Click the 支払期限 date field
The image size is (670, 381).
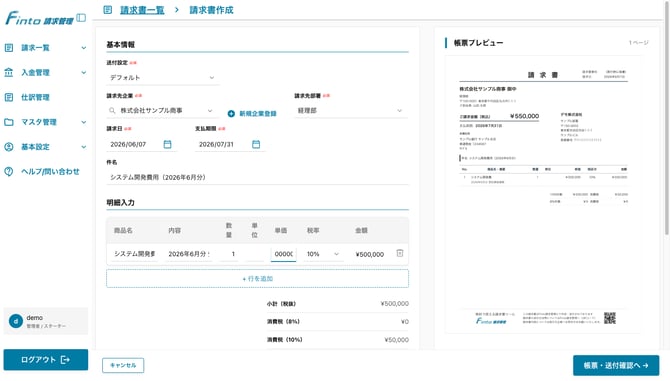229,144
